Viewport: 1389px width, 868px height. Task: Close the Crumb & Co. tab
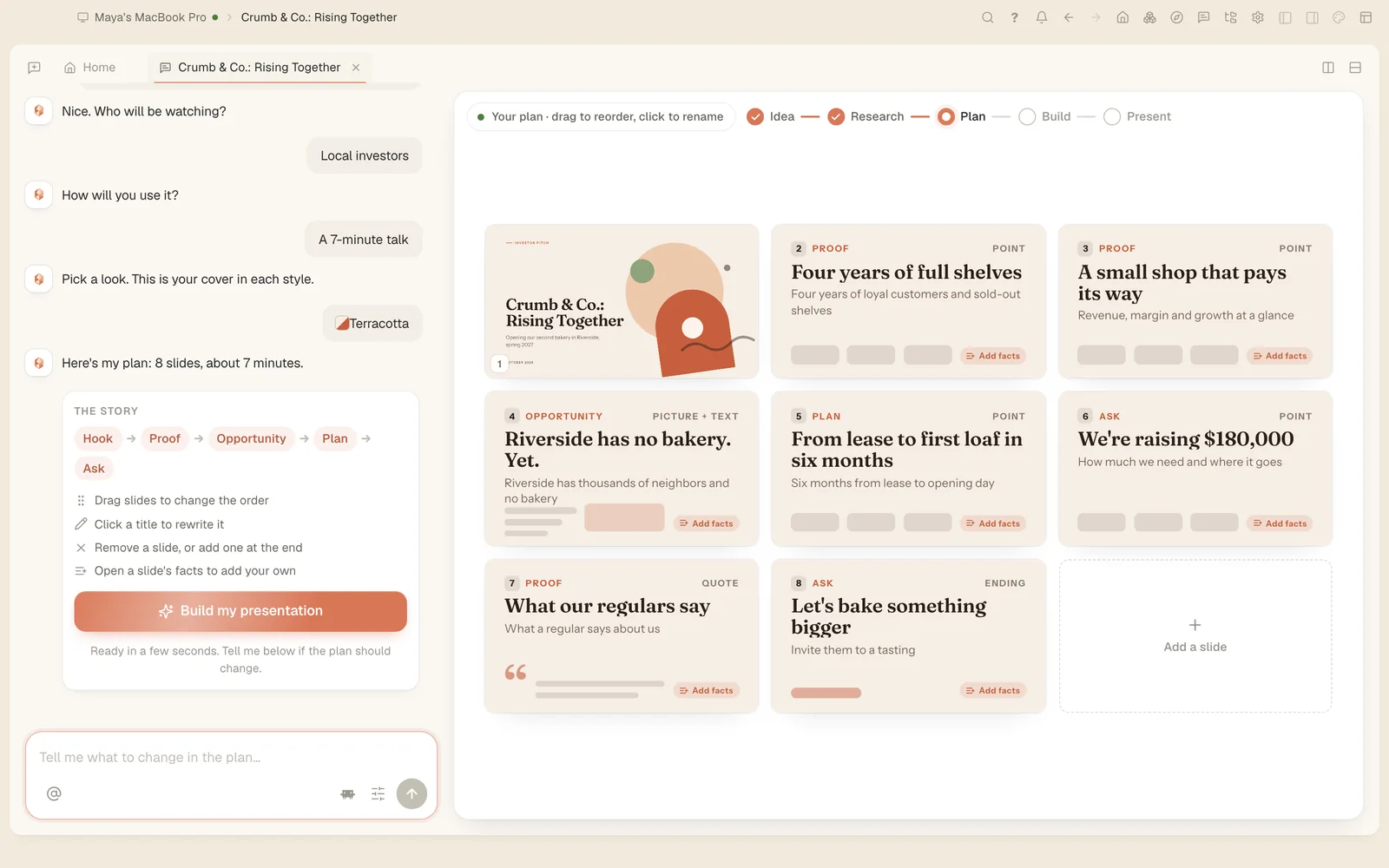pos(356,68)
